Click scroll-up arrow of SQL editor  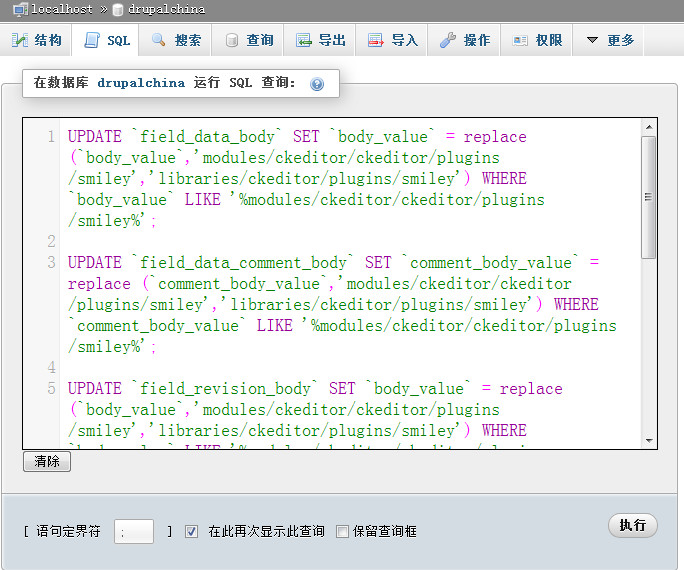coord(649,127)
